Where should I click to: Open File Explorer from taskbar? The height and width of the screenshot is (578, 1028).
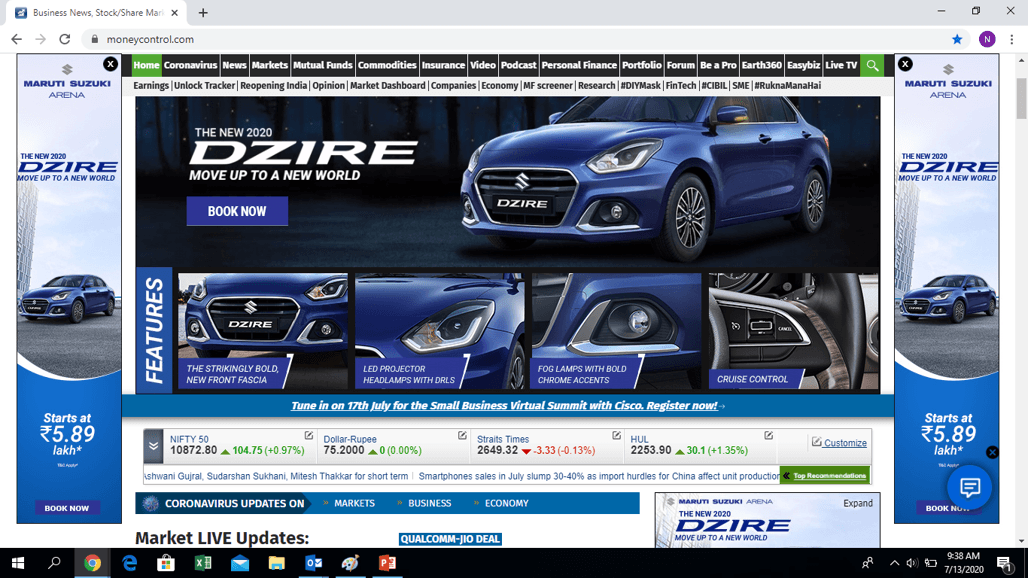coord(277,563)
